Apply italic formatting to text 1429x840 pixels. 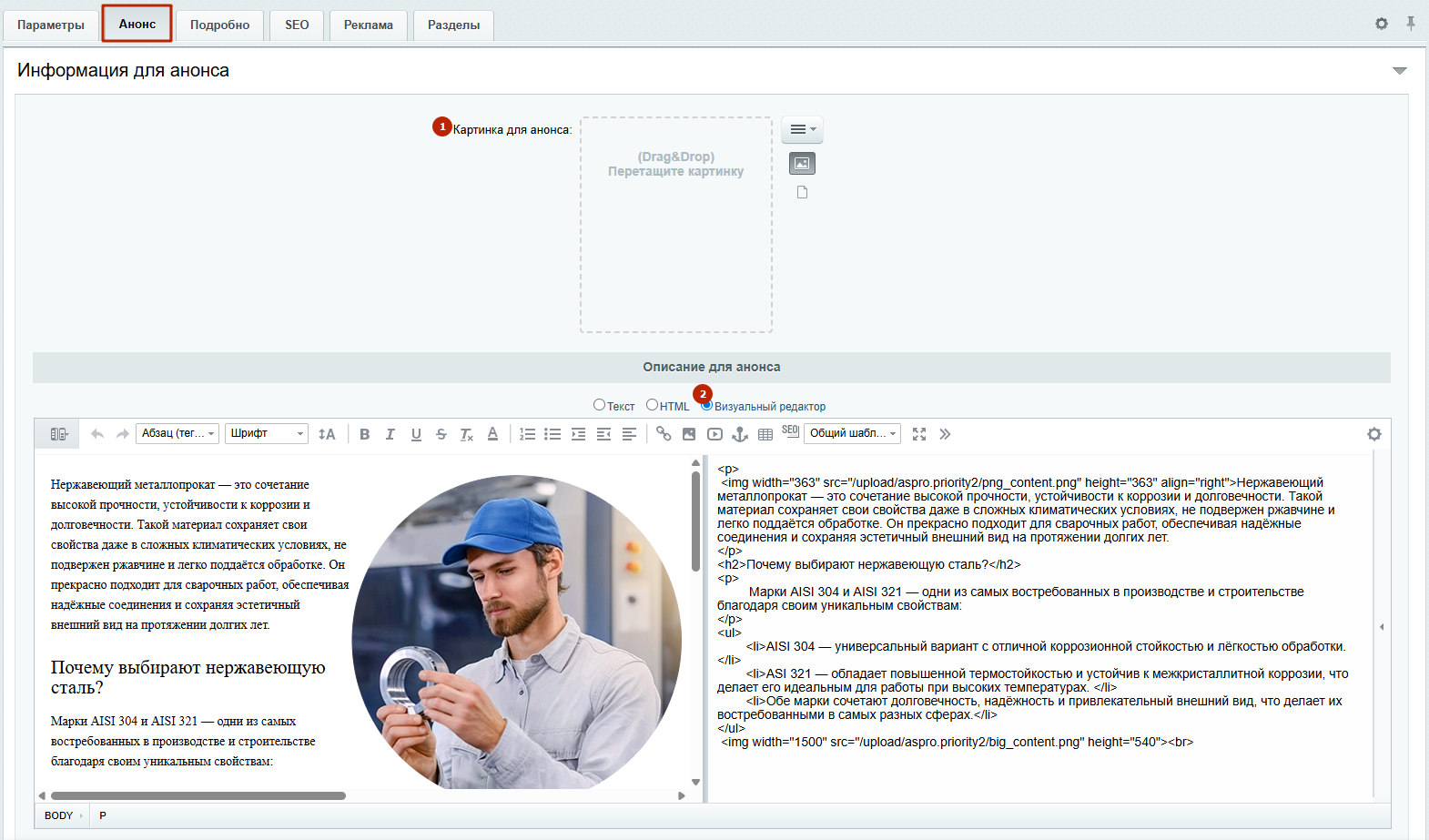coord(390,434)
